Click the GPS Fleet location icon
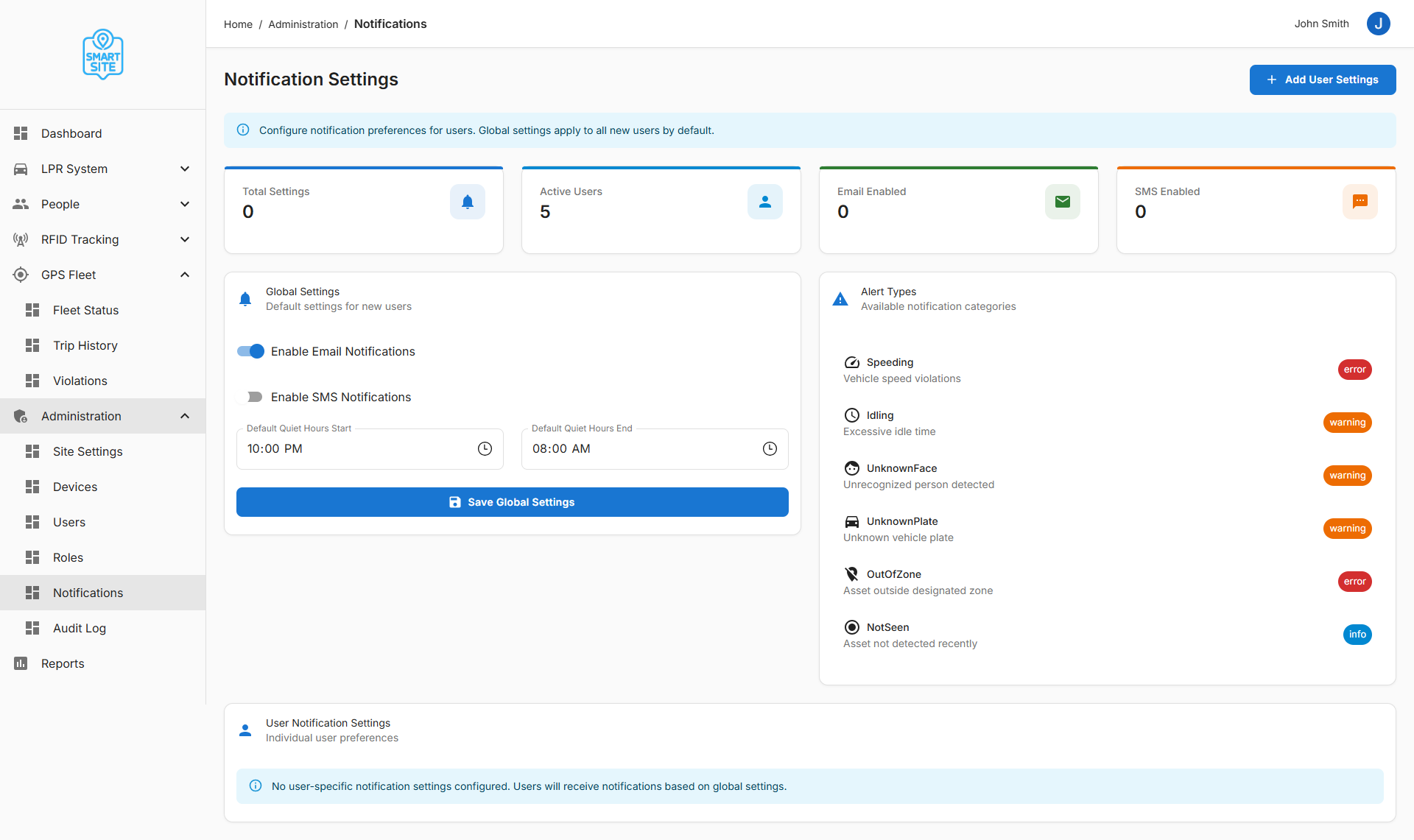Screen dimensions: 1414x840 click(x=21, y=275)
